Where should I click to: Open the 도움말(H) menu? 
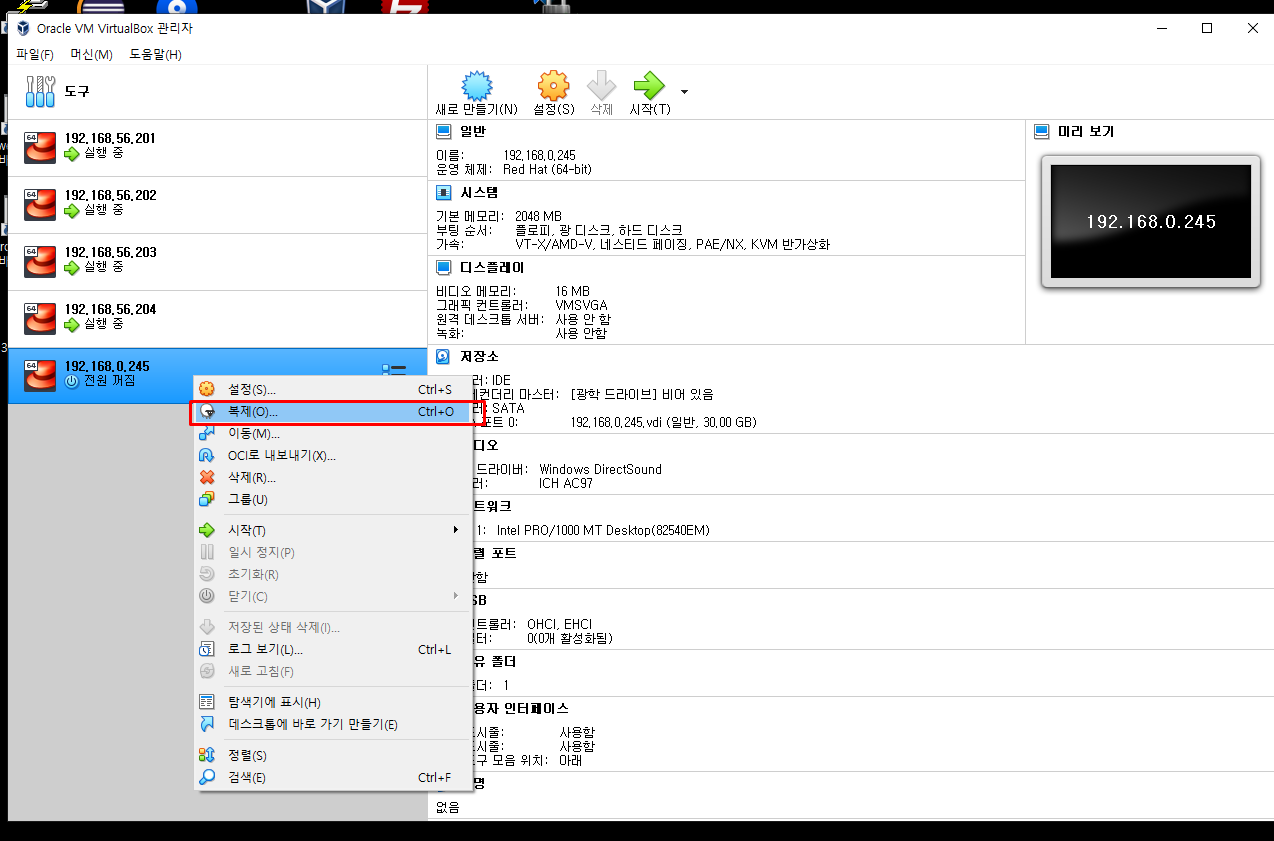pos(155,54)
